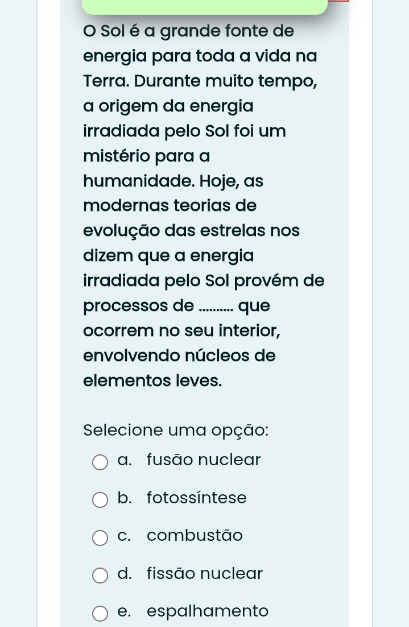Click the letter 'e.' option marker
The height and width of the screenshot is (627, 409).
(124, 611)
